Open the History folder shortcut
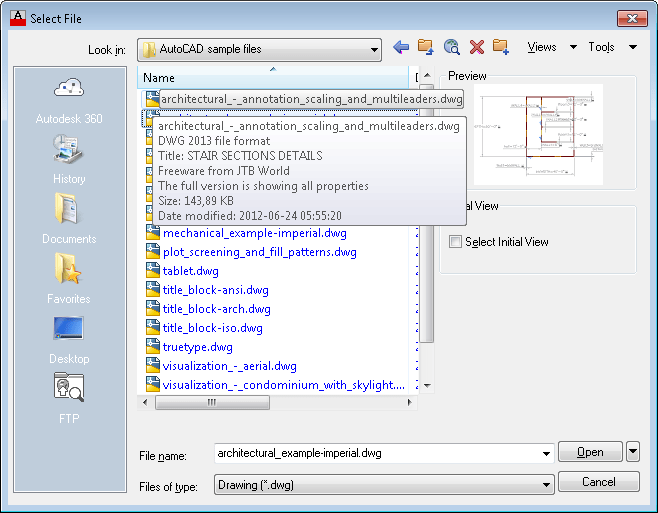The width and height of the screenshot is (658, 513). click(69, 160)
